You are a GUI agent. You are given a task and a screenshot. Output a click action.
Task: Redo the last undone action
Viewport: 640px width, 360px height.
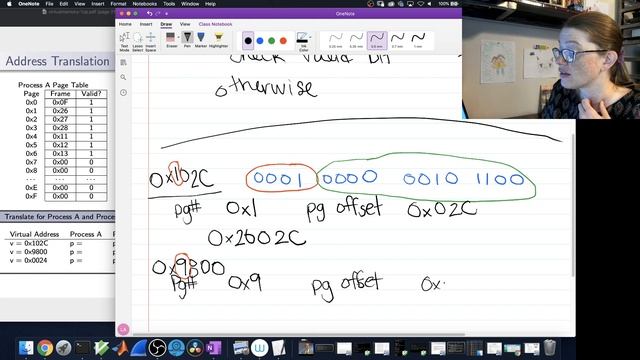tap(158, 13)
